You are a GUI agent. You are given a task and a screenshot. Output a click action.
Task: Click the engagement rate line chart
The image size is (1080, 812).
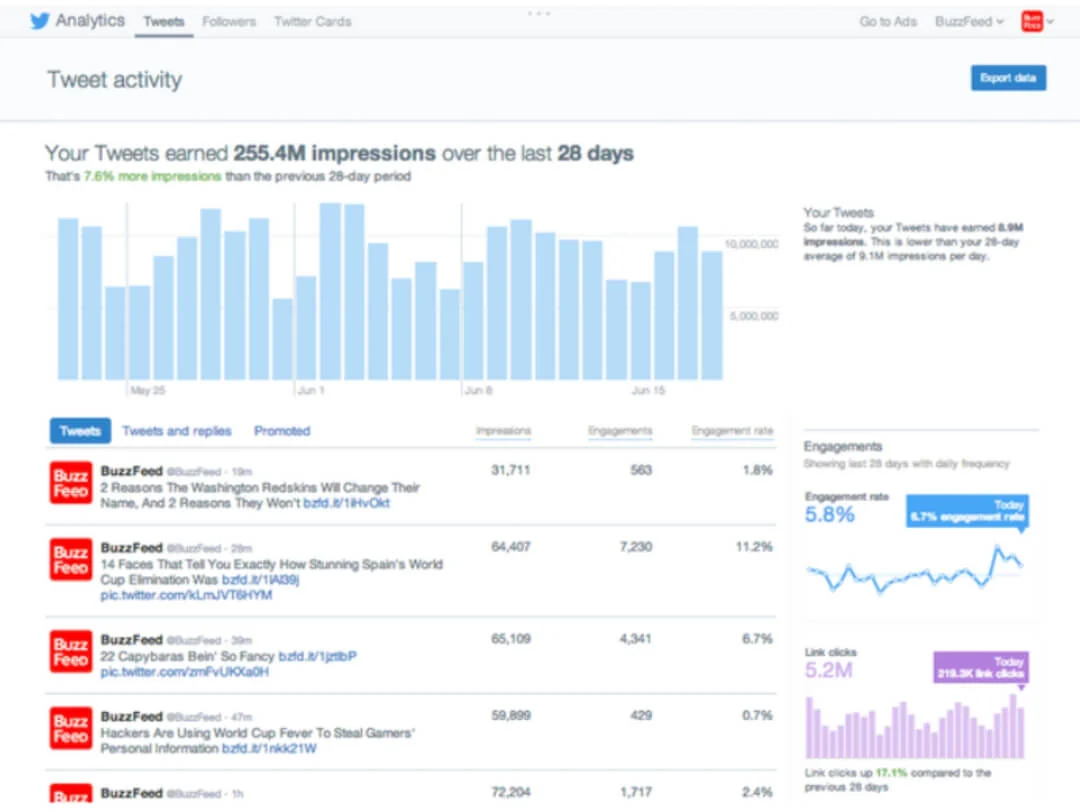coord(915,570)
